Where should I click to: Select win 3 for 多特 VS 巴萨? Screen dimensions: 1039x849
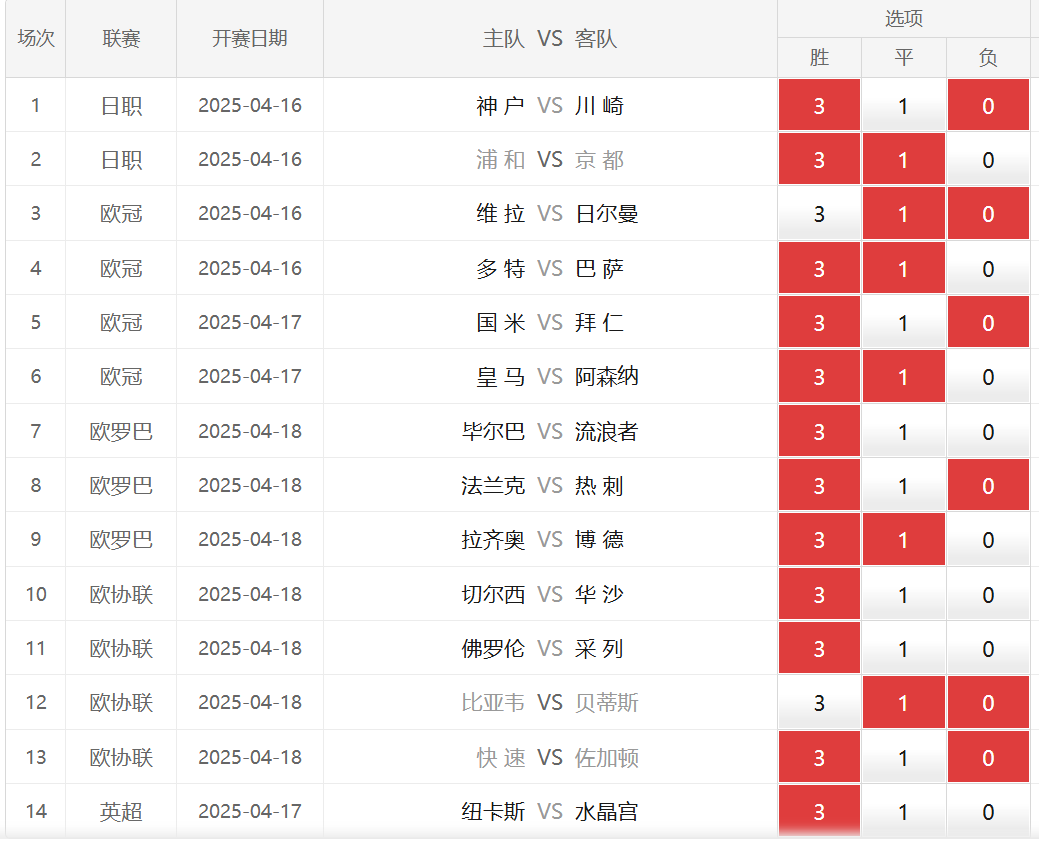[x=819, y=268]
